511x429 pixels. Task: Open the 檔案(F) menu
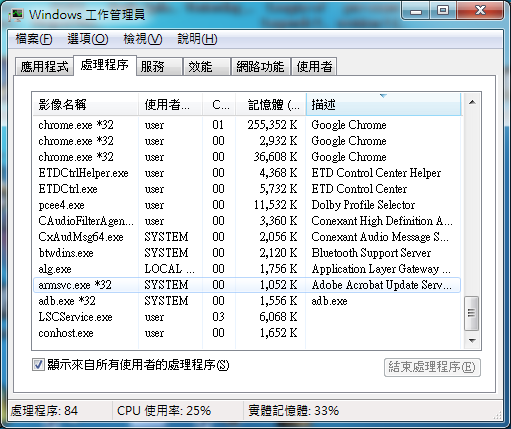pyautogui.click(x=34, y=39)
